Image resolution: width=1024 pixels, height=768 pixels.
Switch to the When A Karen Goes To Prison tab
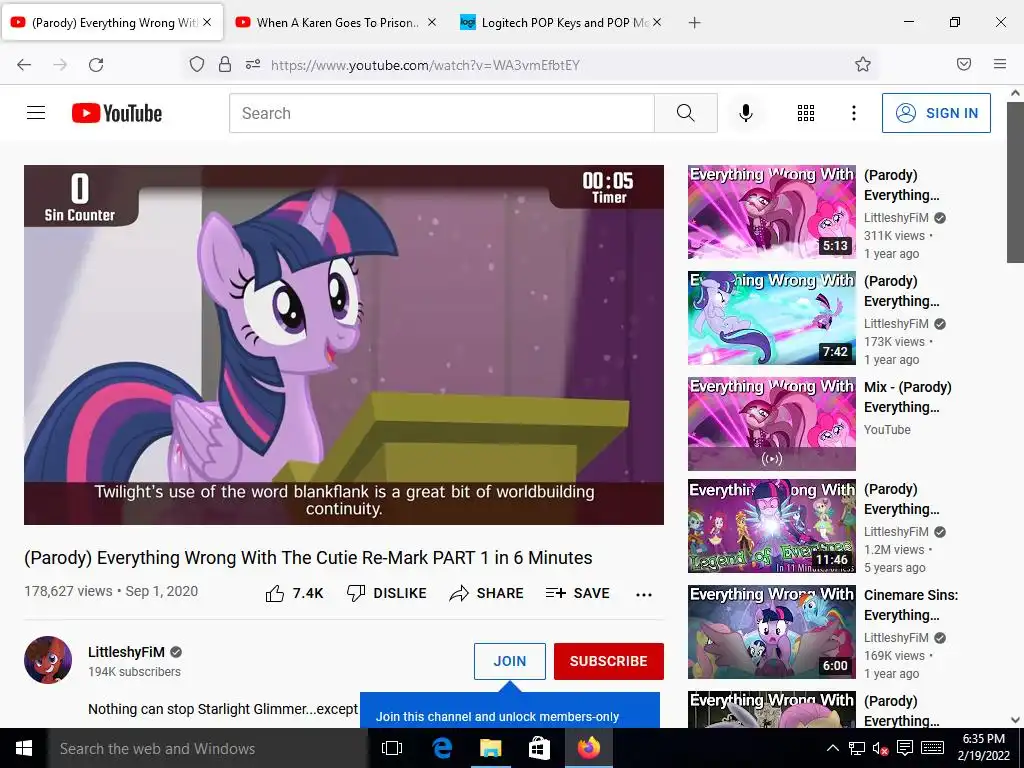pyautogui.click(x=336, y=22)
